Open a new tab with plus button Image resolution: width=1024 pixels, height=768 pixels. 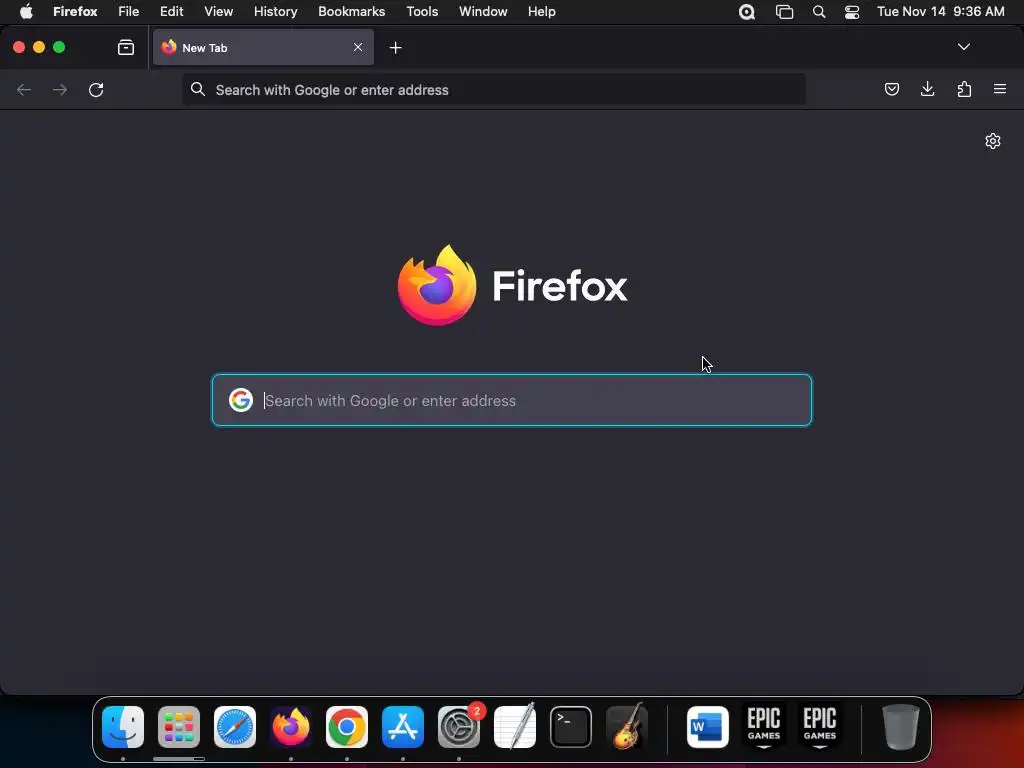pos(395,48)
